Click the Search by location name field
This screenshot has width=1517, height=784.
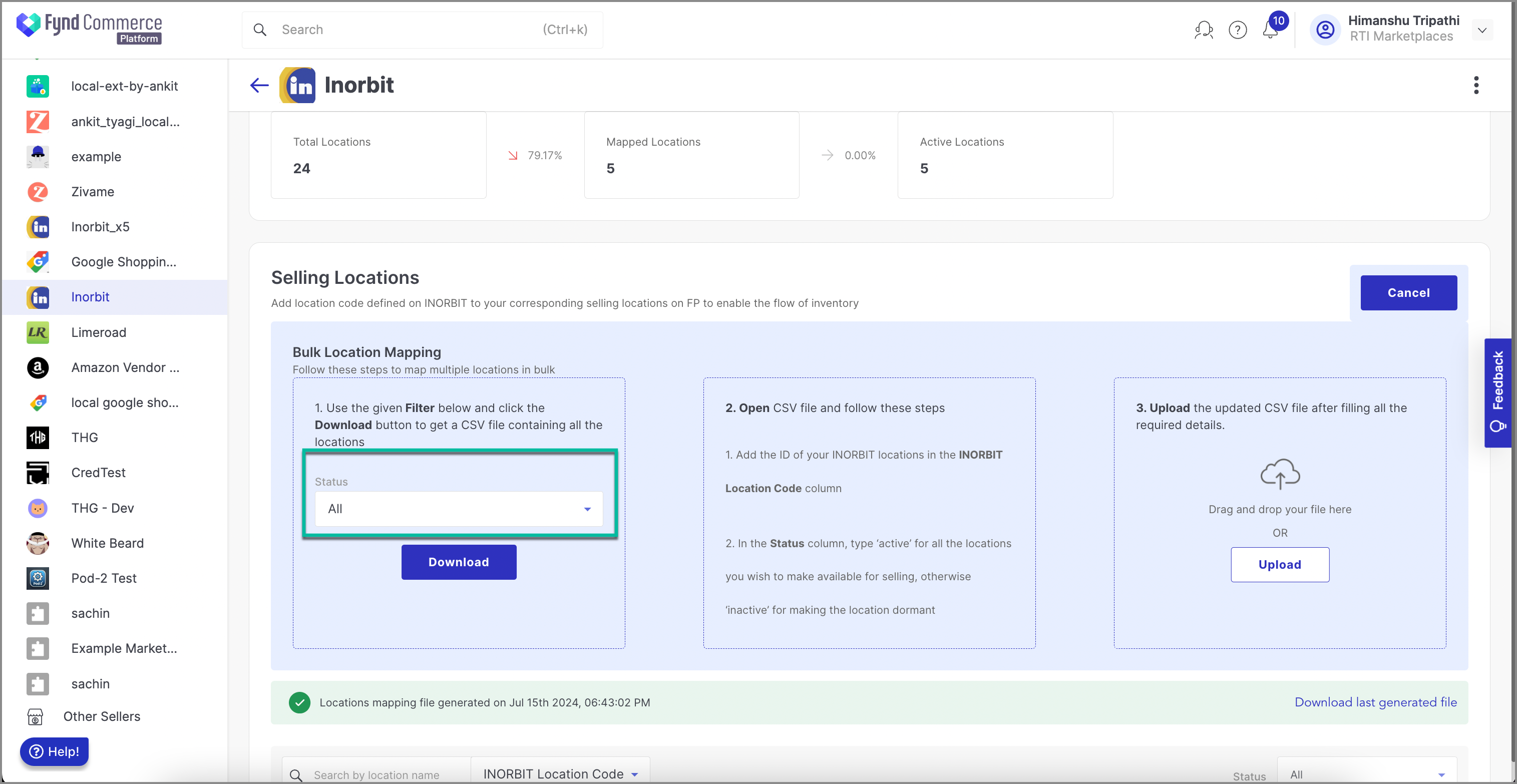click(x=376, y=774)
